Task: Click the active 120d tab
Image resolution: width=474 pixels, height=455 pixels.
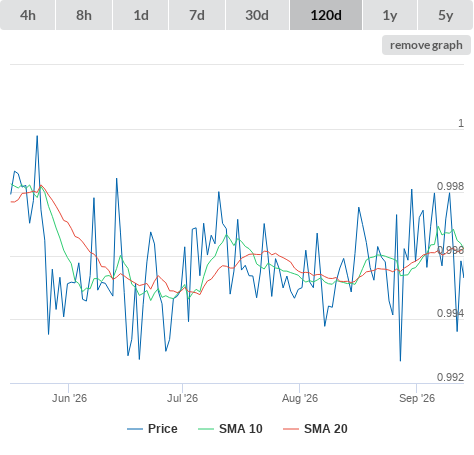Action: 326,15
